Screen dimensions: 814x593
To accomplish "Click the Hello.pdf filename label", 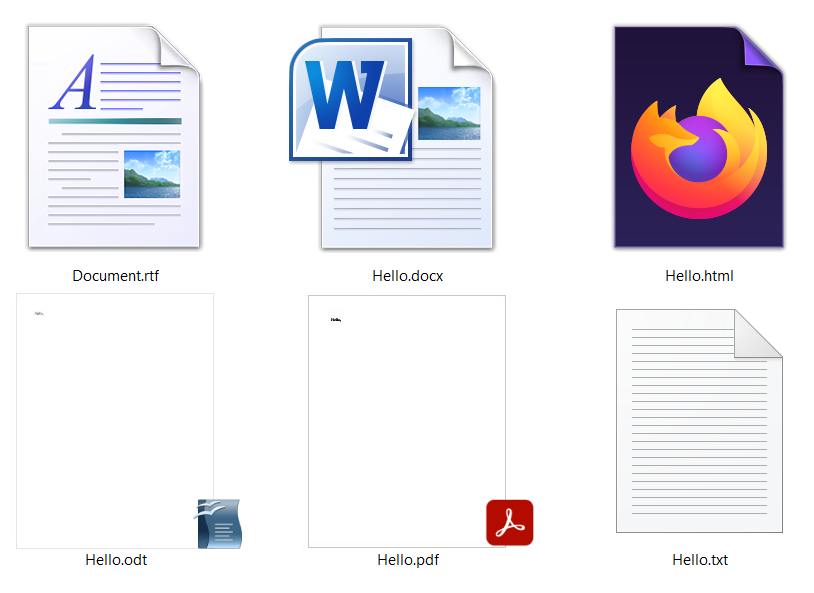I will (406, 560).
